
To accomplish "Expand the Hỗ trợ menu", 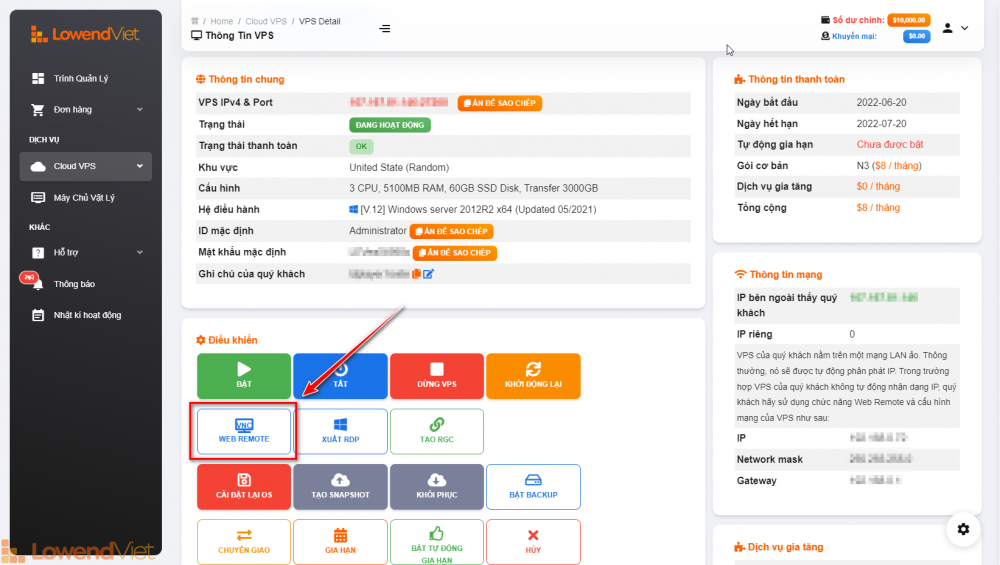I will click(x=85, y=253).
